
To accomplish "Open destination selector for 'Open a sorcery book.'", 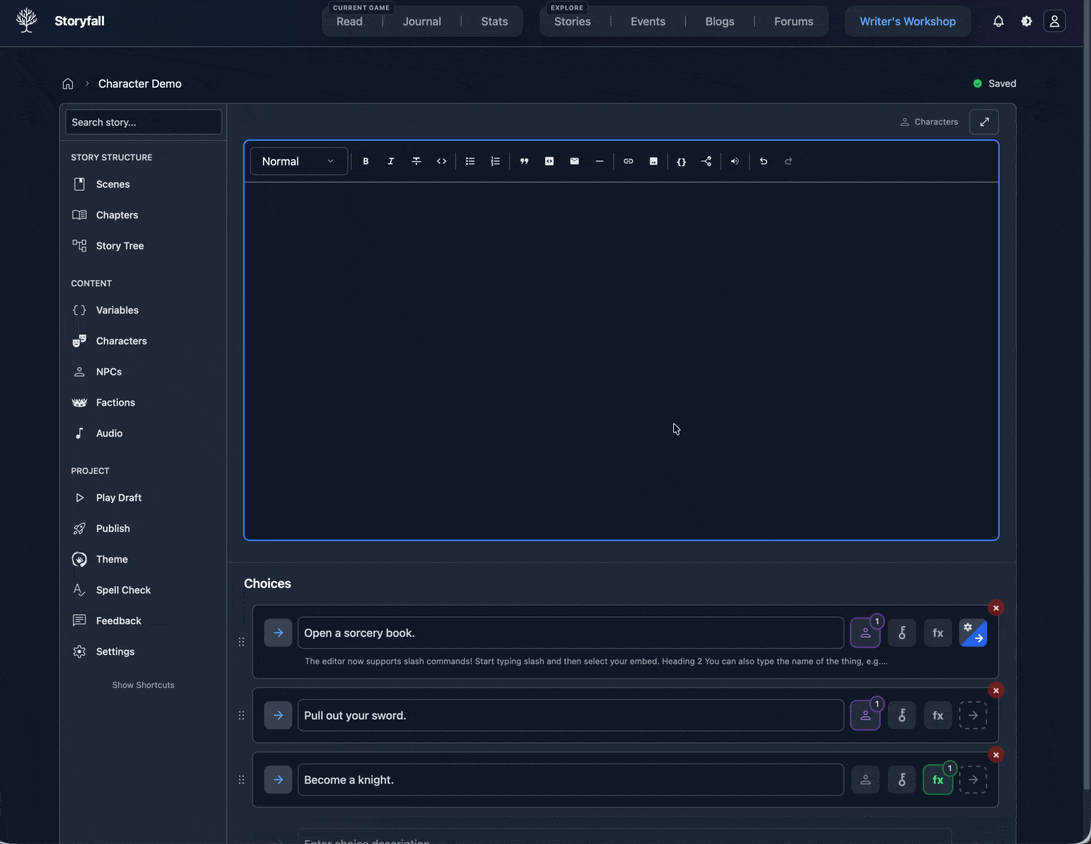I will pos(973,633).
